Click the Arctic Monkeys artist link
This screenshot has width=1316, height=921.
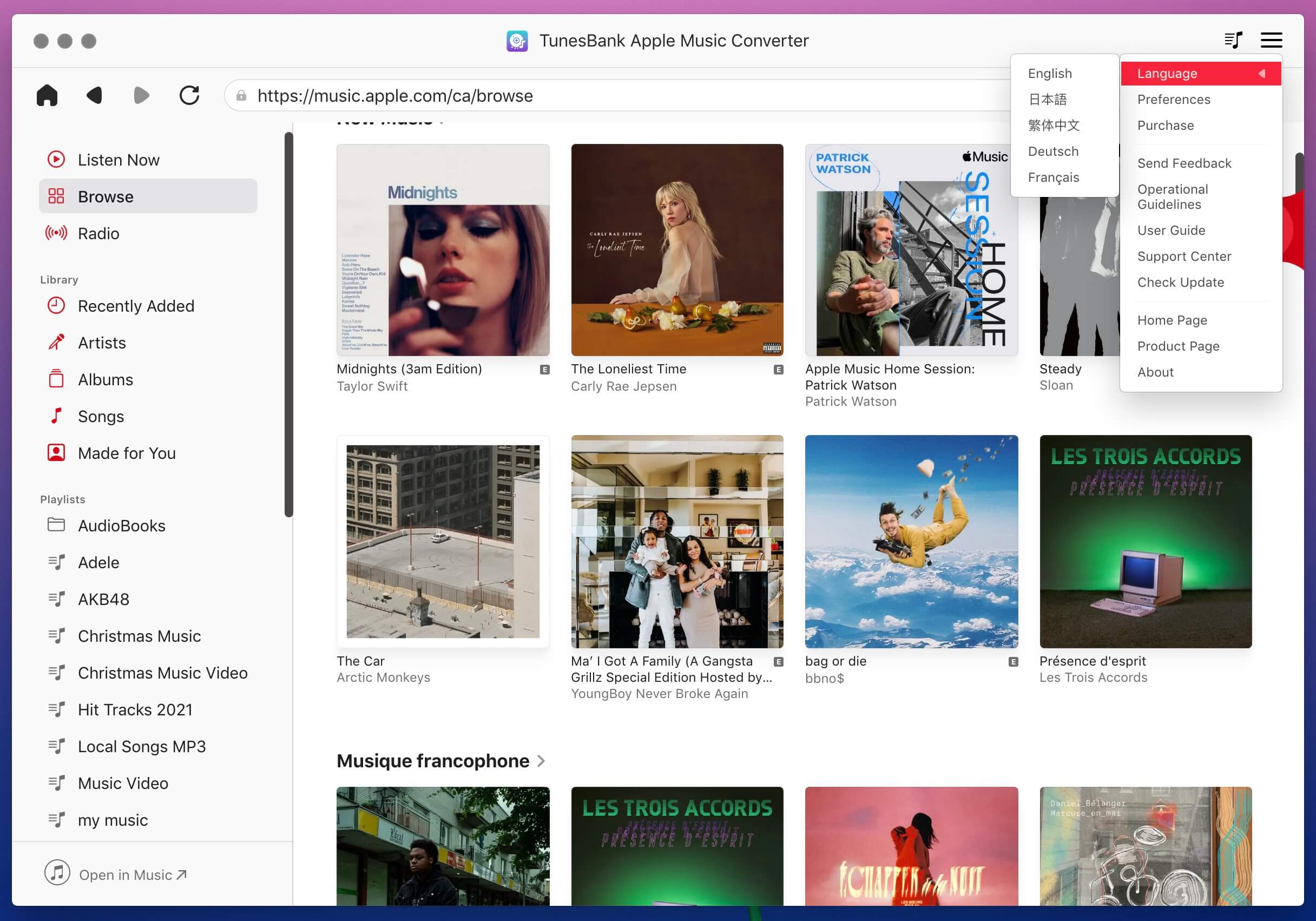(384, 677)
